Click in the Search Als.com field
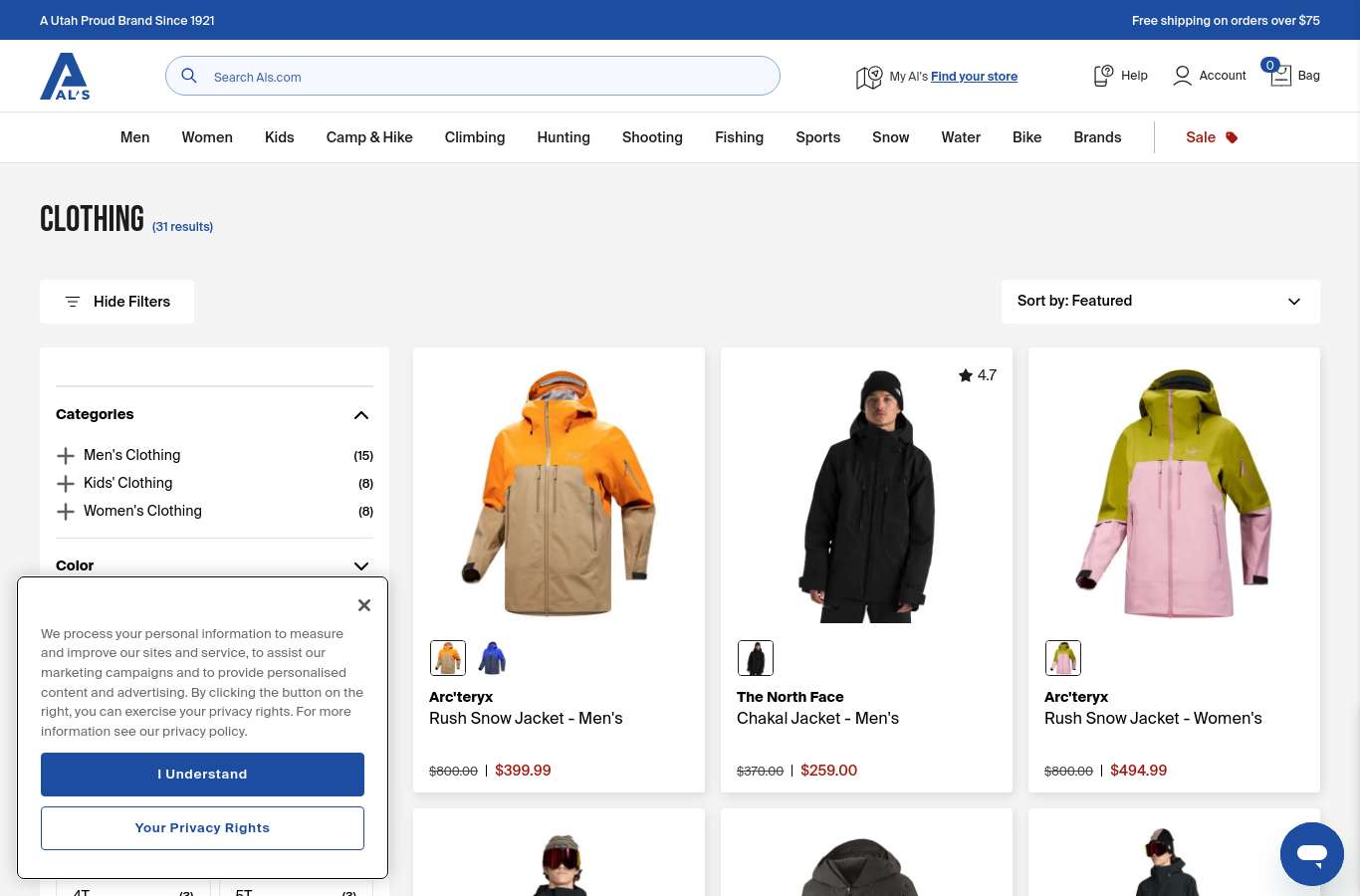1360x896 pixels. [473, 76]
